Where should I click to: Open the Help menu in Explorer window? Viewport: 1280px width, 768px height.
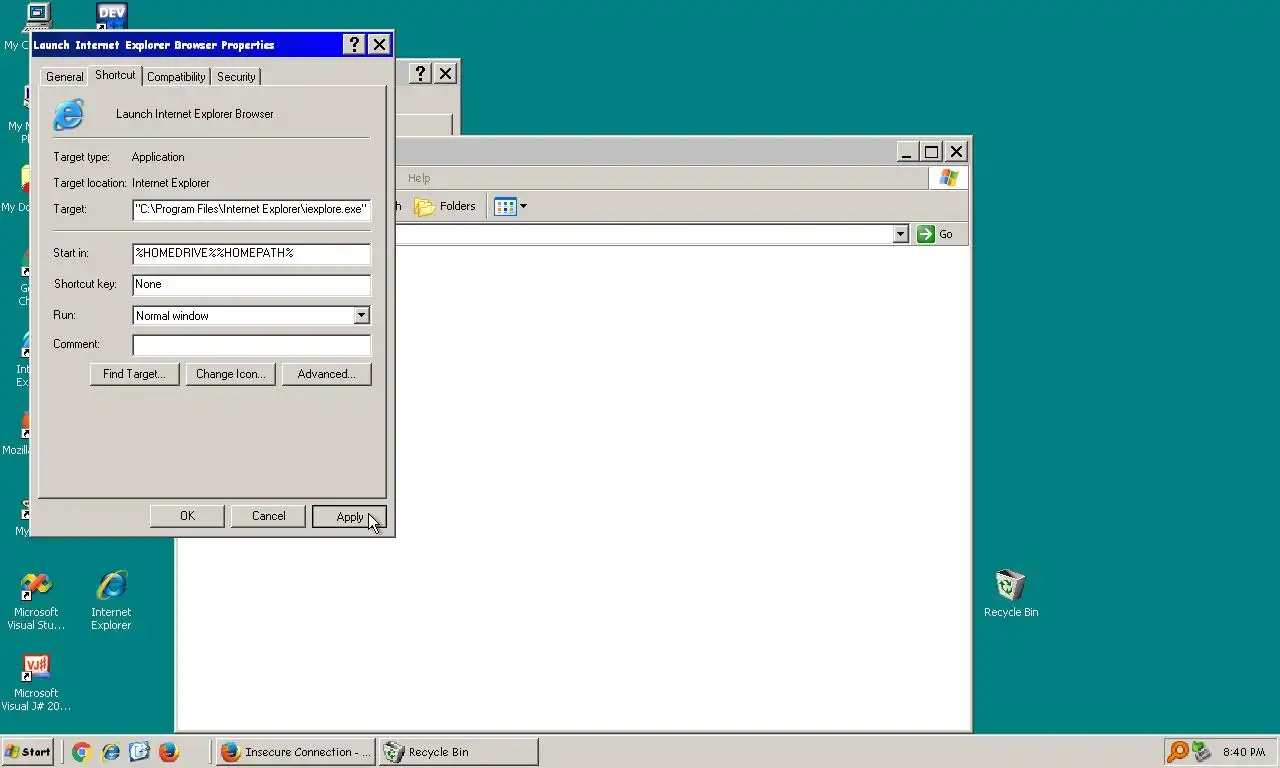(419, 178)
